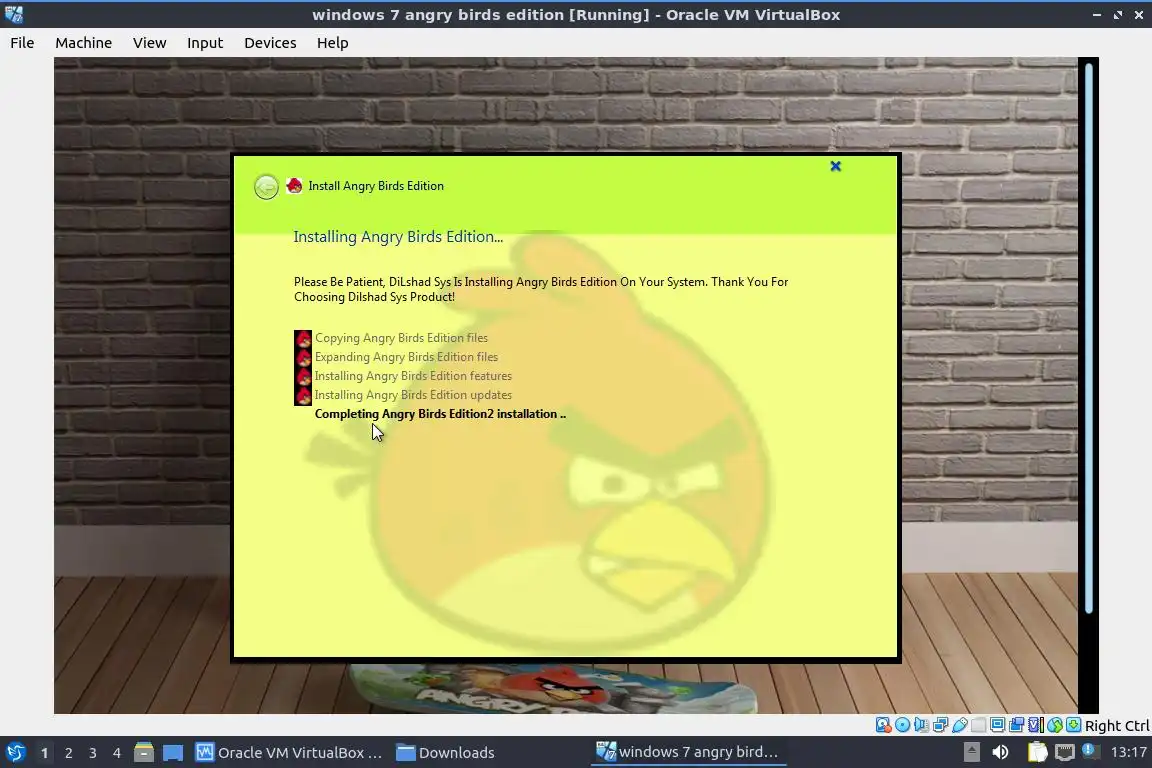This screenshot has width=1152, height=768.
Task: Click the 'Installing Angry Birds Edition...' heading
Action: pyautogui.click(x=398, y=237)
